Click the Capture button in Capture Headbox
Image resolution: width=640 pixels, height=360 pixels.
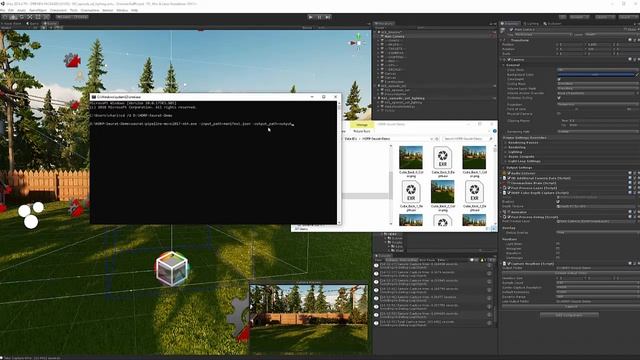point(571,307)
